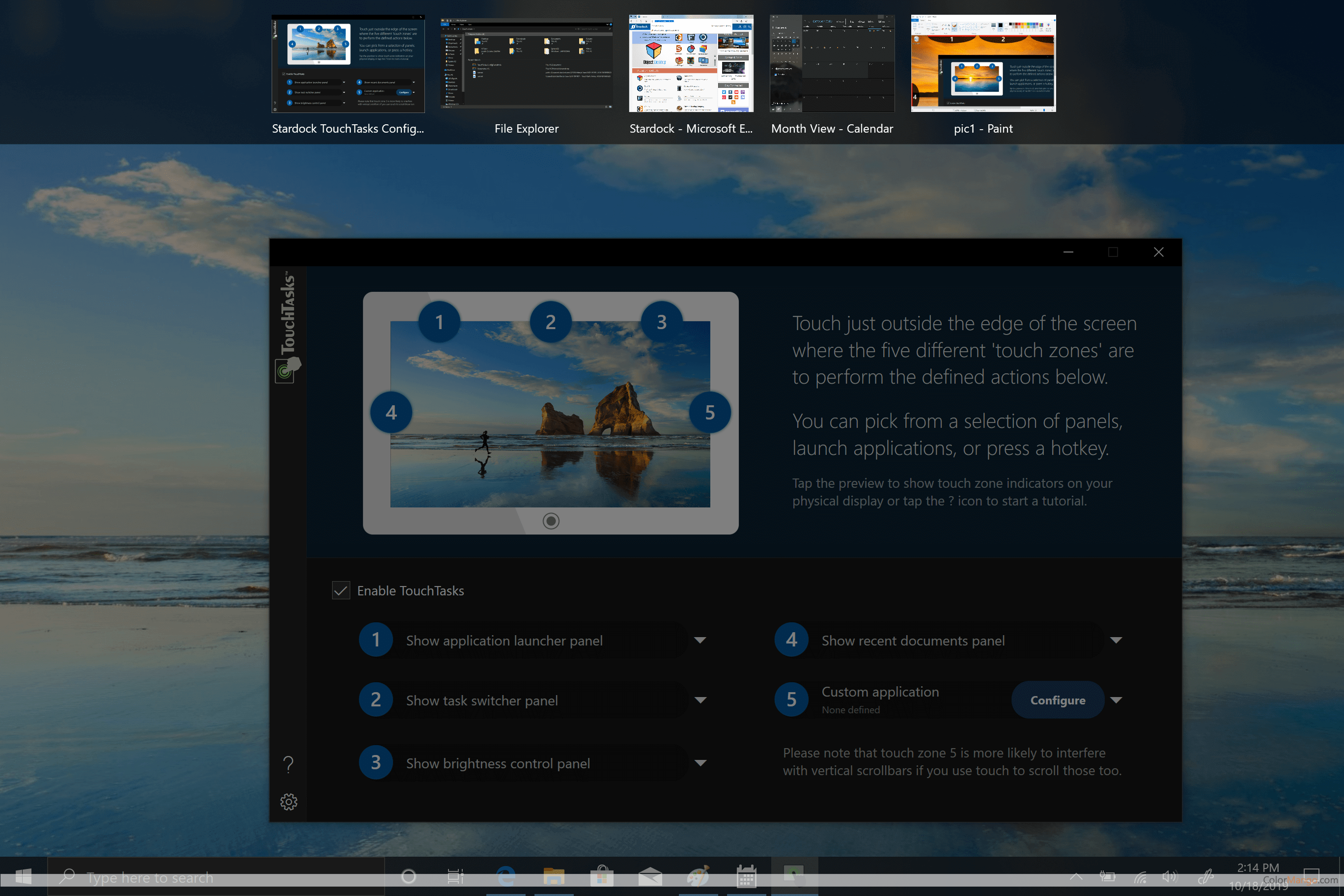This screenshot has width=1344, height=896.
Task: Expand zone 3 brightness control dropdown
Action: click(700, 763)
